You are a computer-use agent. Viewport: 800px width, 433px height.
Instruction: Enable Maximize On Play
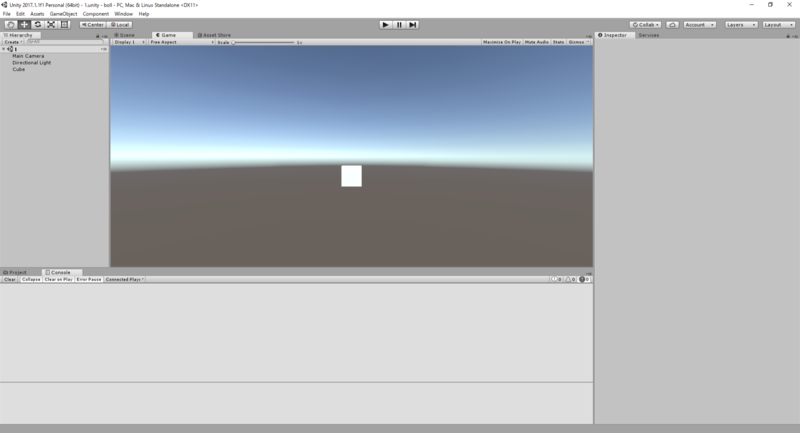502,42
